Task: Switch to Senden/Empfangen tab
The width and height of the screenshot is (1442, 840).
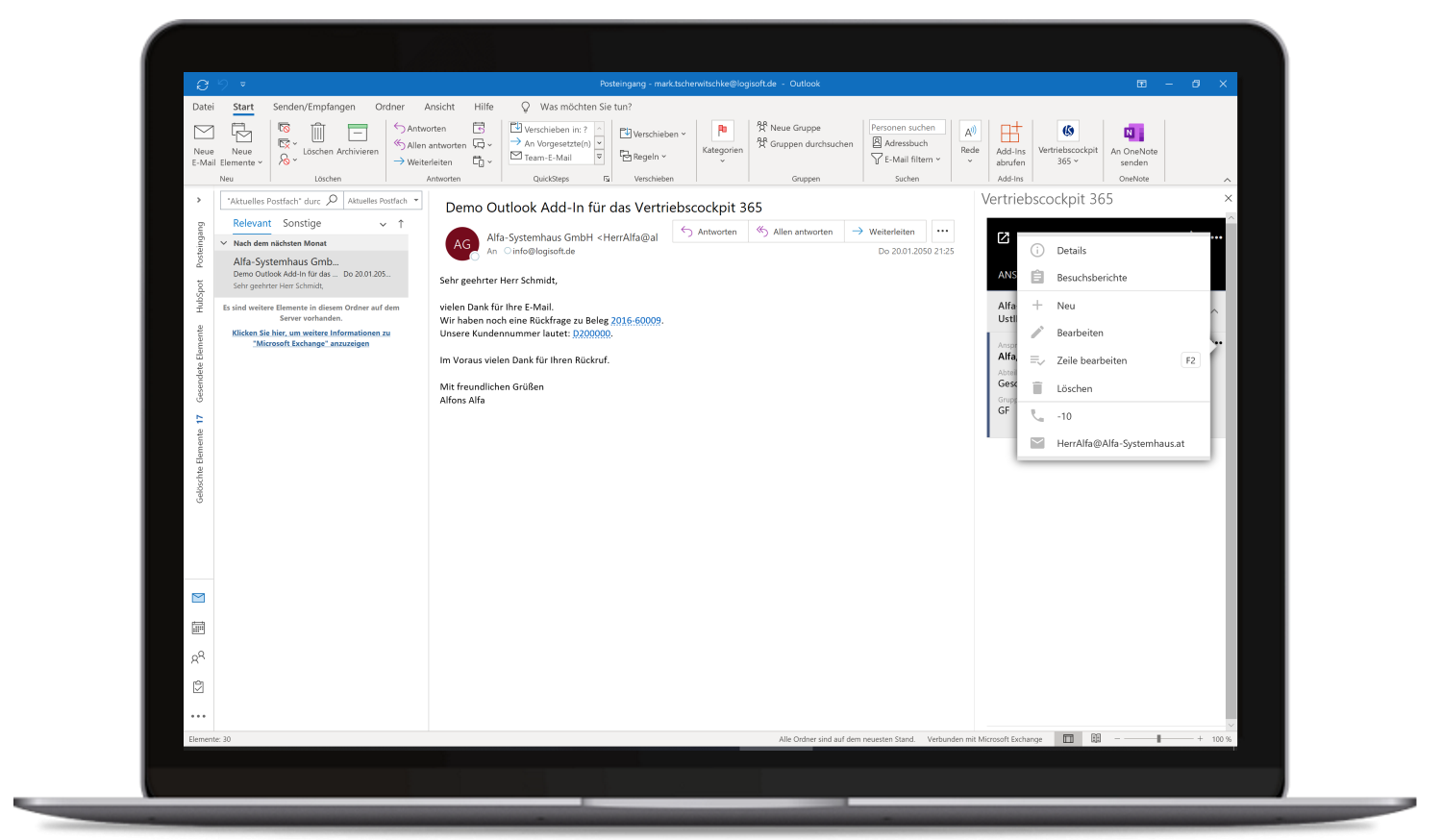Action: tap(313, 107)
